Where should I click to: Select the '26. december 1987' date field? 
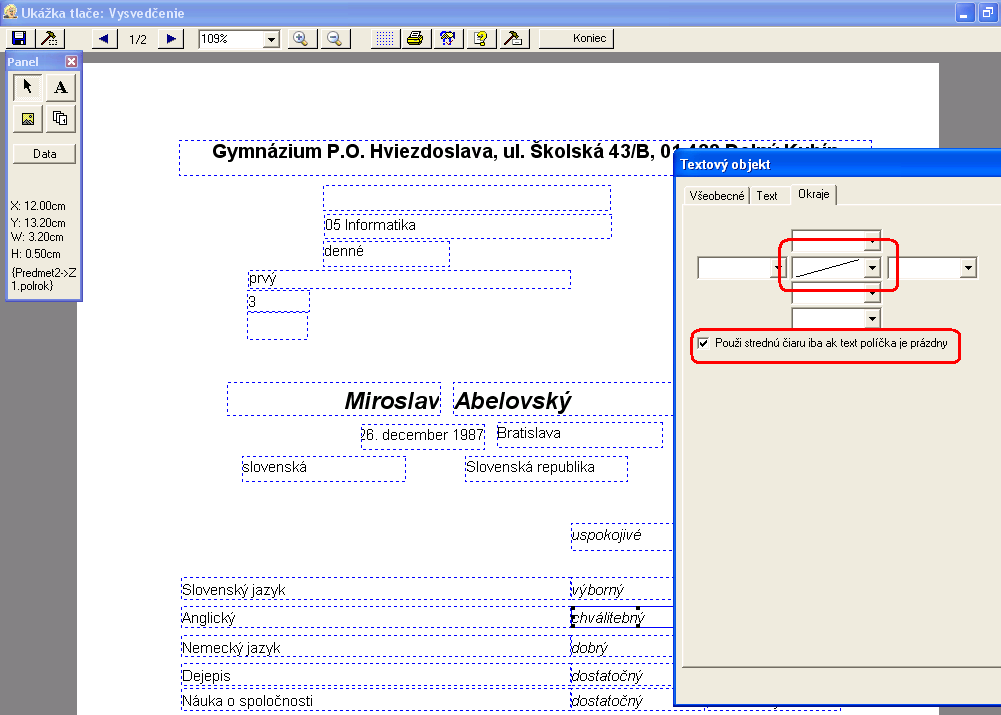pos(423,437)
